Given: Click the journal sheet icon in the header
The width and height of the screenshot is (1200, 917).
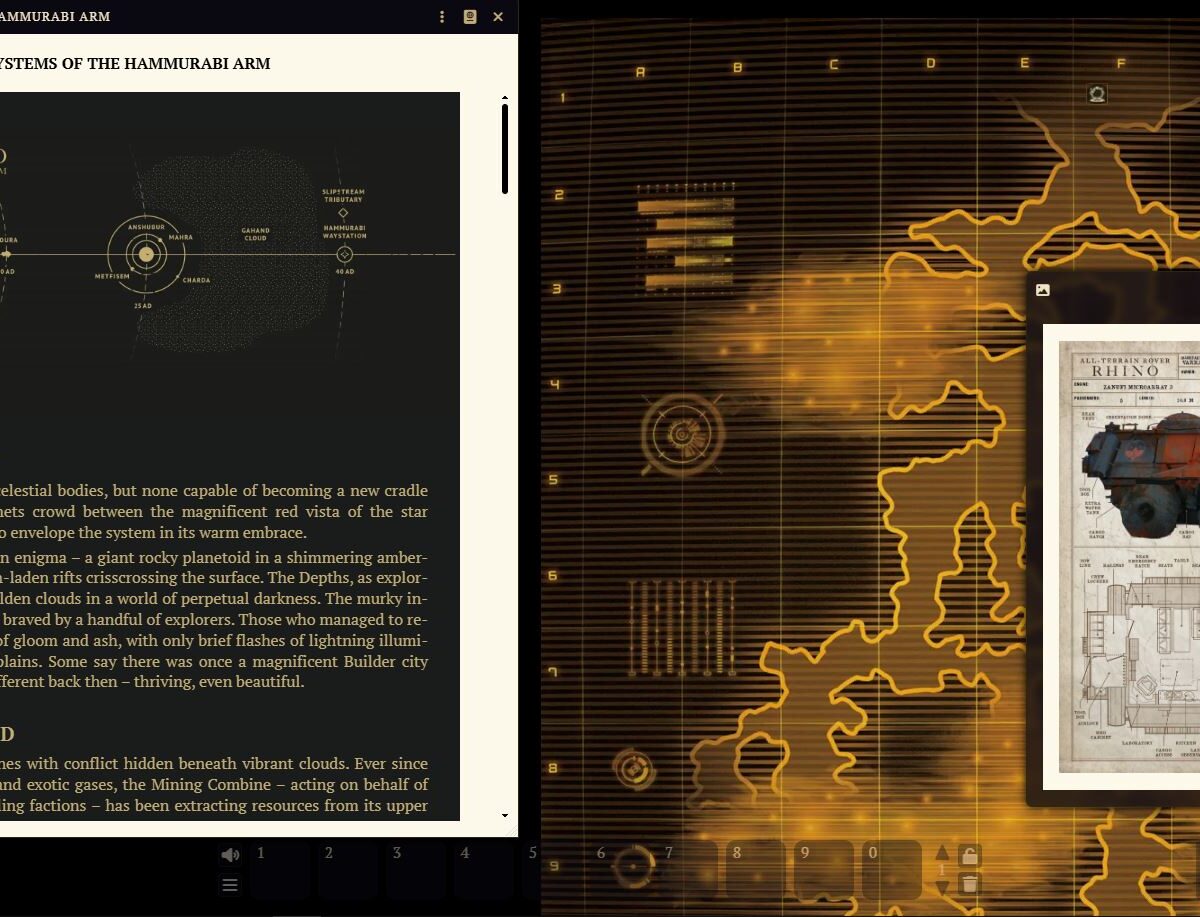Looking at the screenshot, I should [470, 17].
